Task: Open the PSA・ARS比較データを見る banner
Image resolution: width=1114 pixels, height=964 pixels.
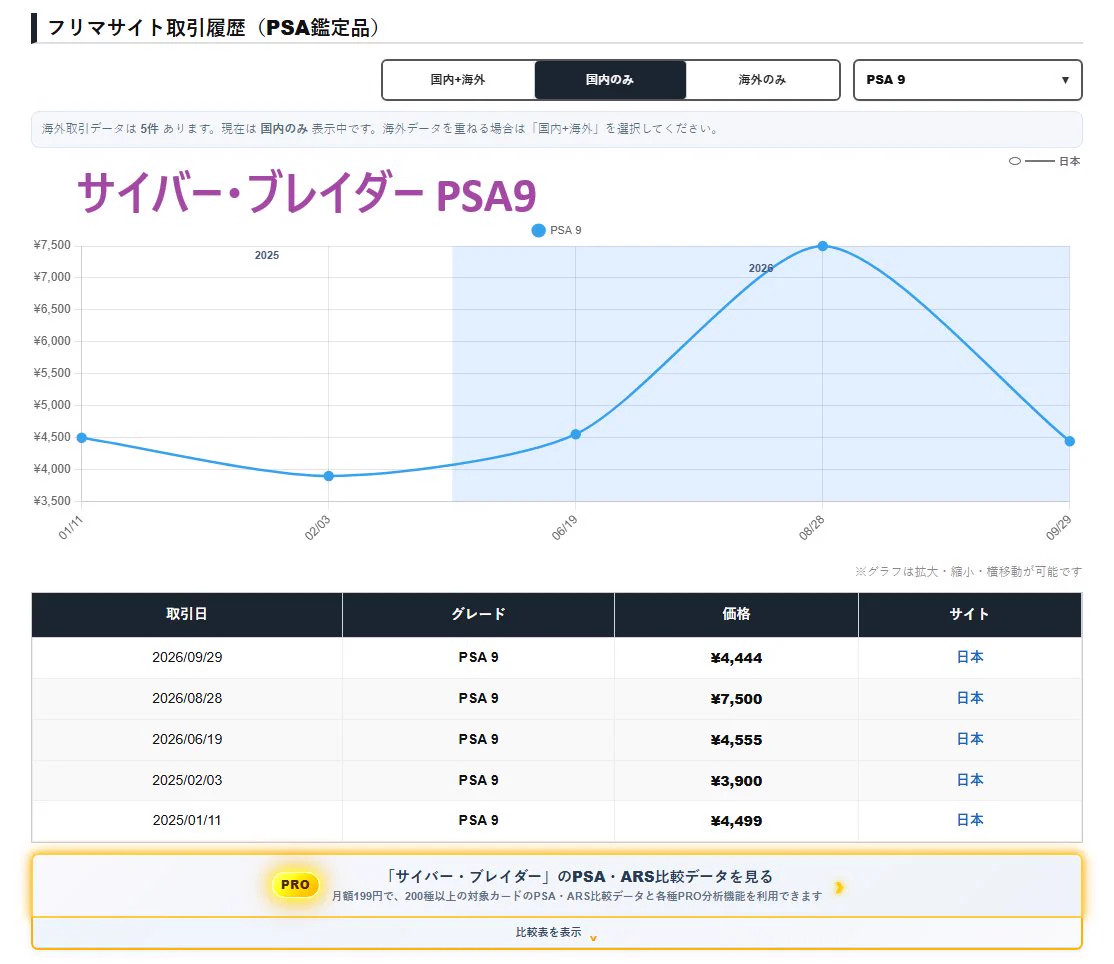Action: pos(557,885)
